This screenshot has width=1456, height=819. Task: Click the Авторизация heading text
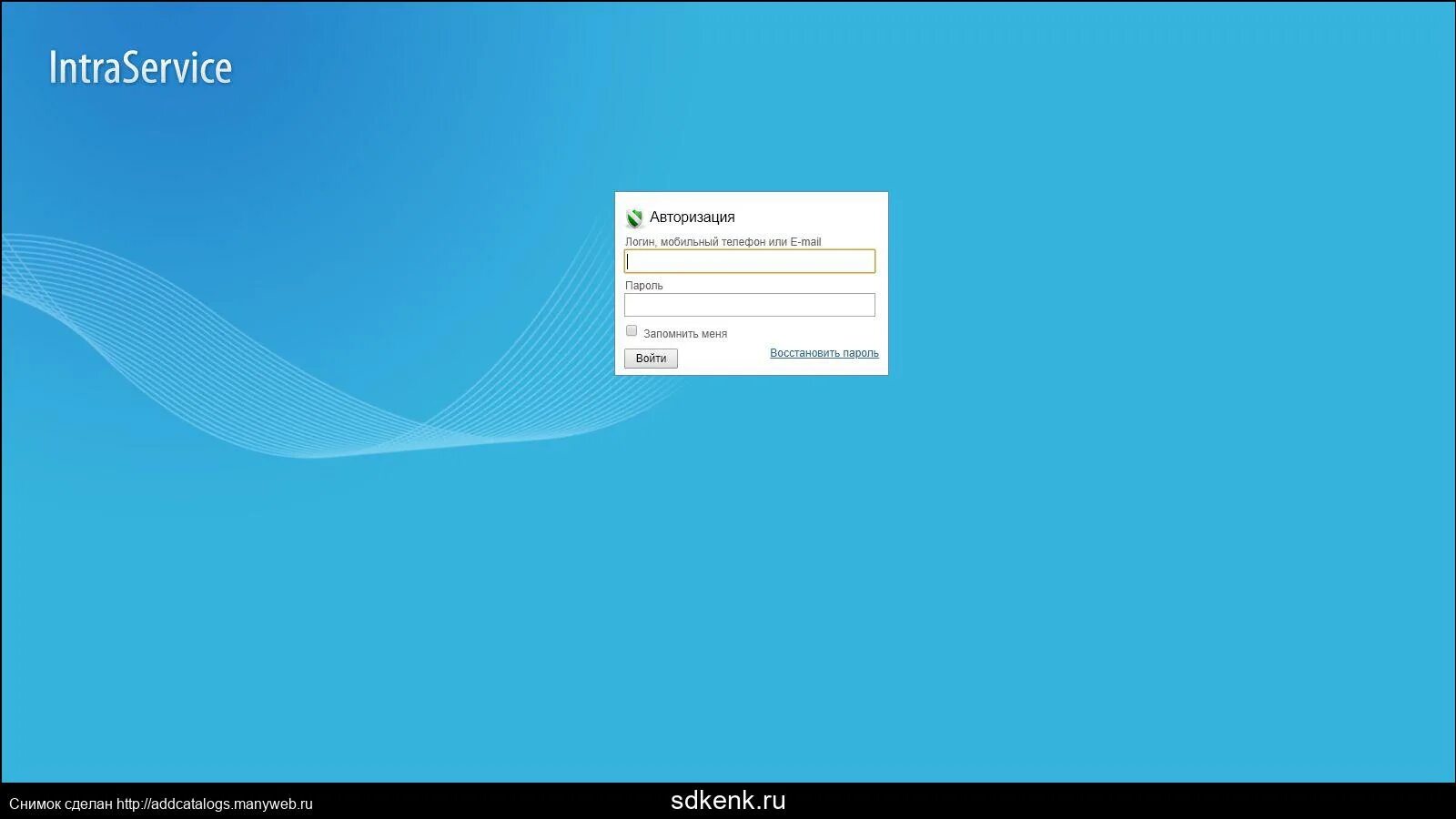[692, 217]
